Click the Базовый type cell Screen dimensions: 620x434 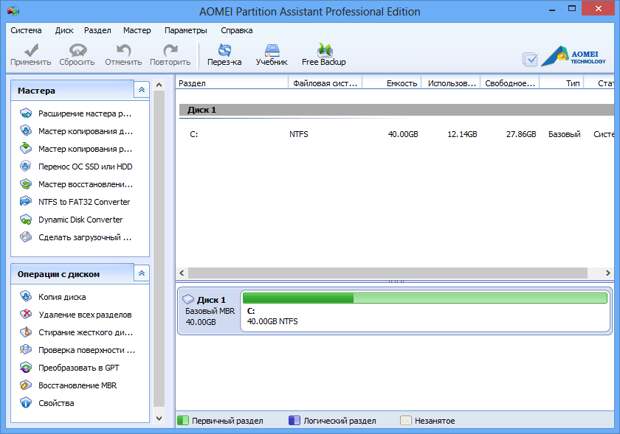564,134
